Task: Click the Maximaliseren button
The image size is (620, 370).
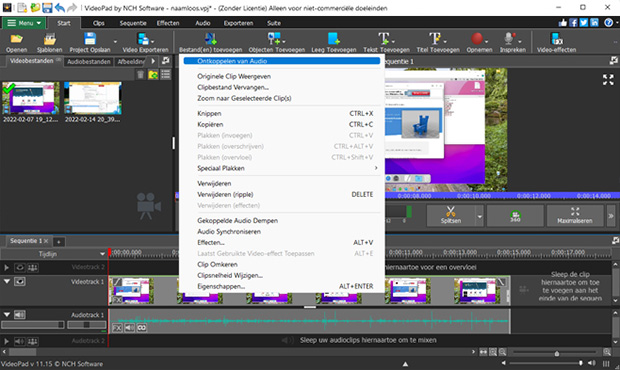Action: 575,216
